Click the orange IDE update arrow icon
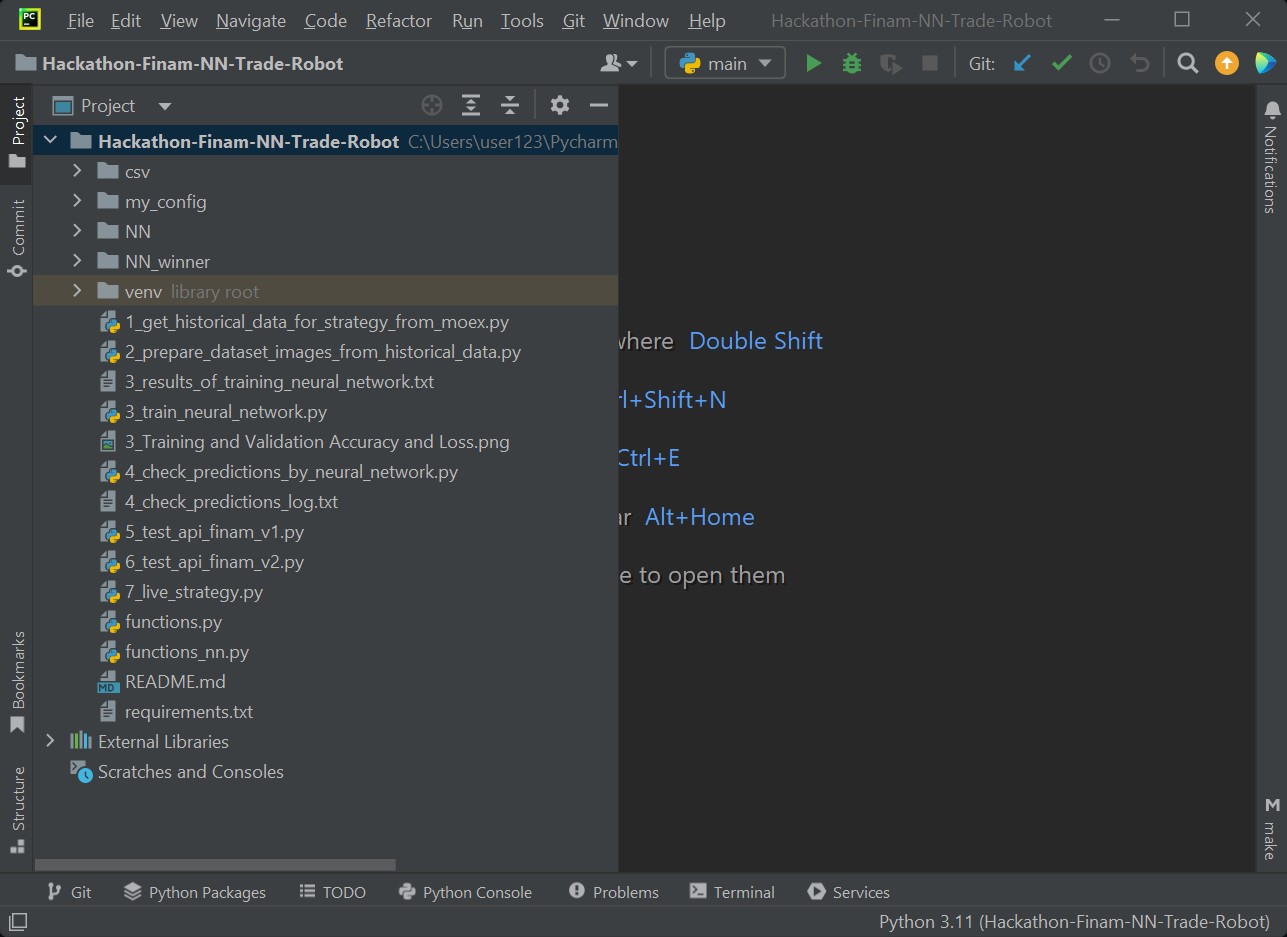This screenshot has width=1287, height=937. click(1226, 63)
